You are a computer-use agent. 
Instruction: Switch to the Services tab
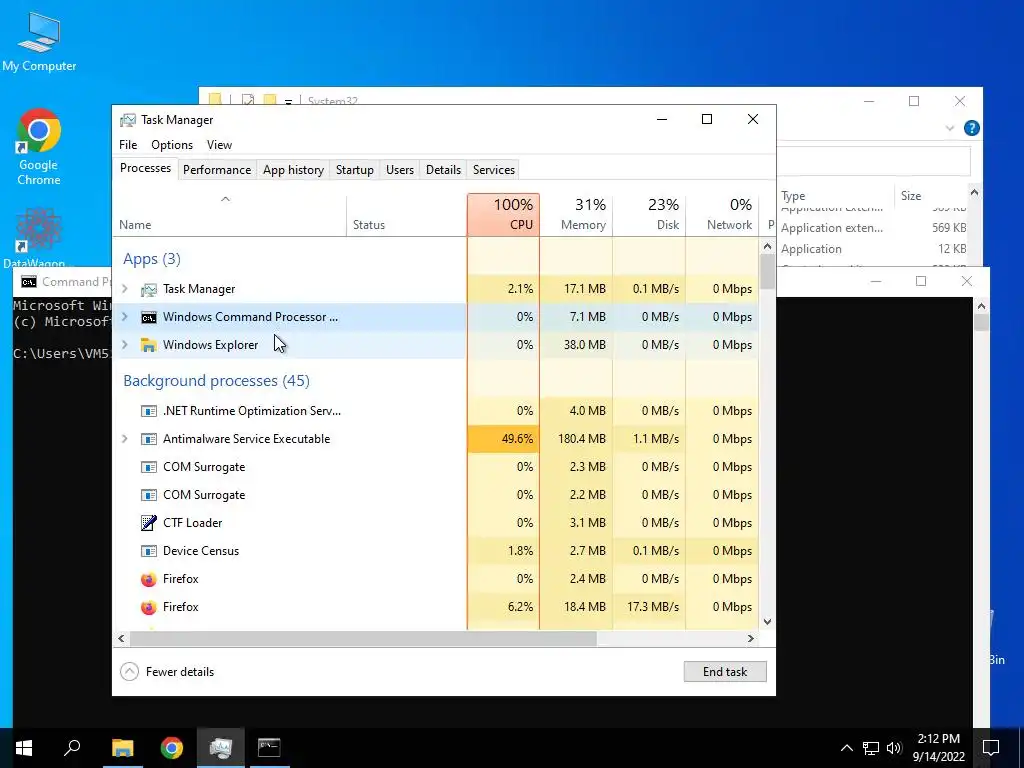coord(494,170)
